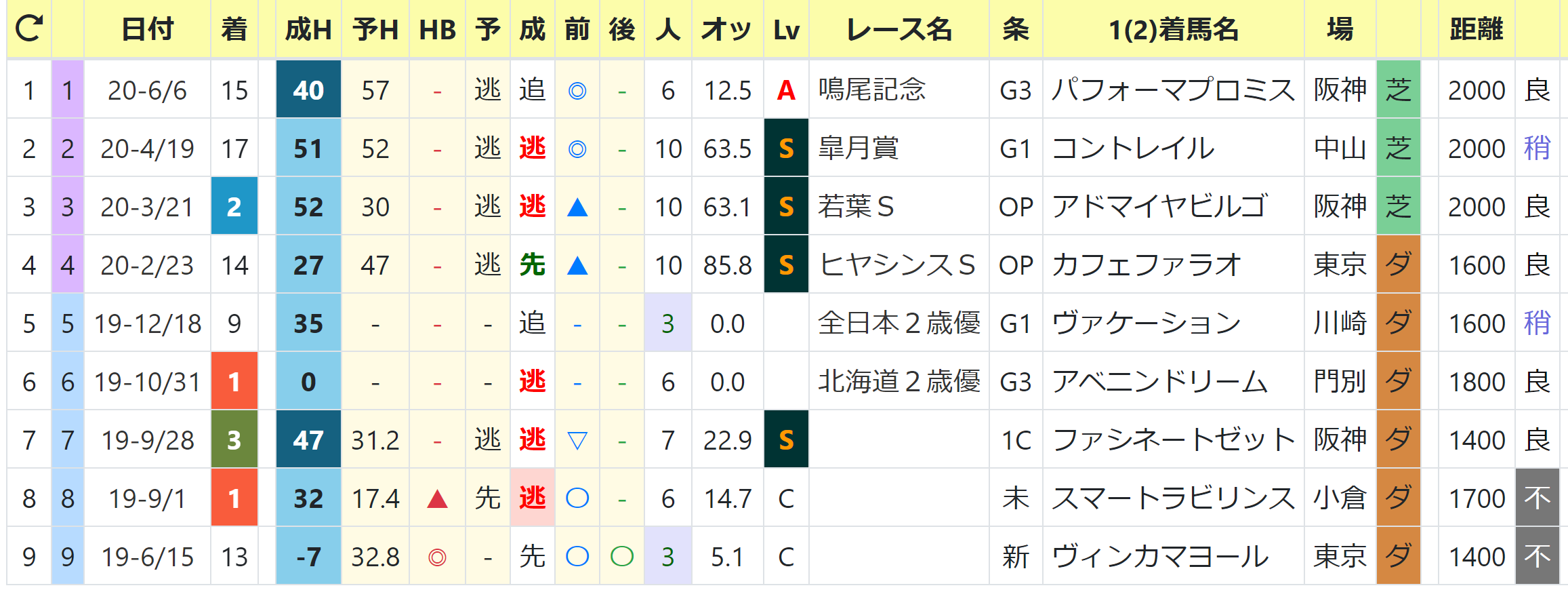Open the カフェファラオ horse name
This screenshot has height=590, width=1568.
point(1146,265)
